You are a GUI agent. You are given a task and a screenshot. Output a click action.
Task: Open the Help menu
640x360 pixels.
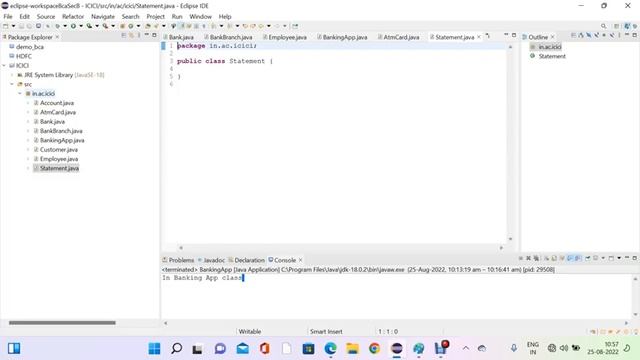[225, 16]
